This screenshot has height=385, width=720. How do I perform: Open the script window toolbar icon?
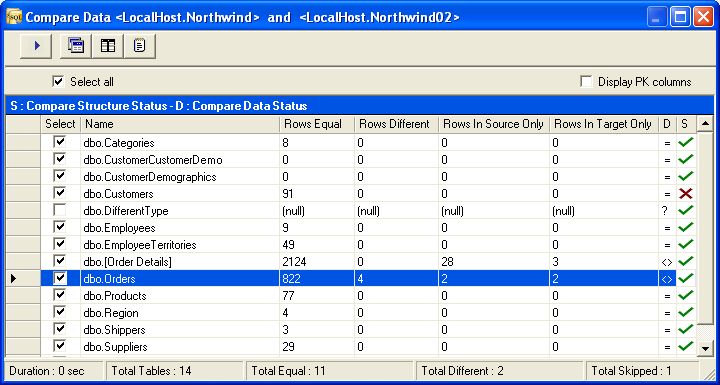(76, 46)
